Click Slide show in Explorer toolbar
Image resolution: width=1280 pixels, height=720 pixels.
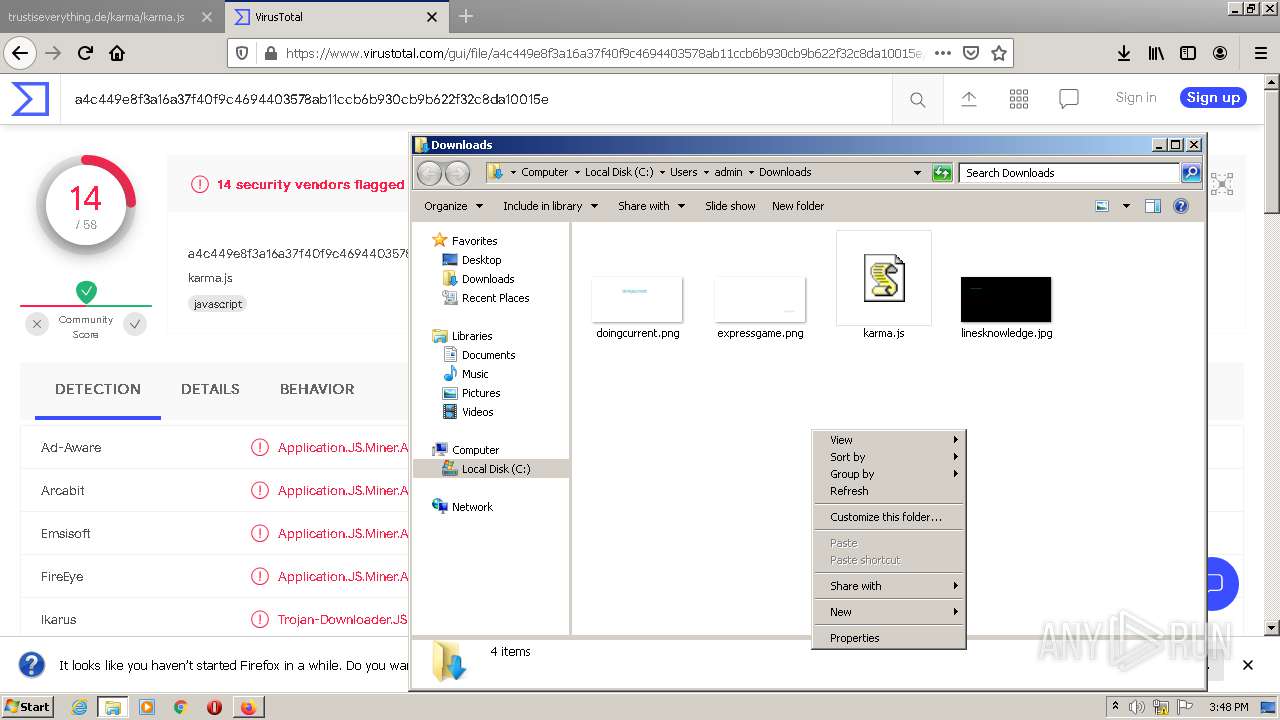[x=730, y=206]
